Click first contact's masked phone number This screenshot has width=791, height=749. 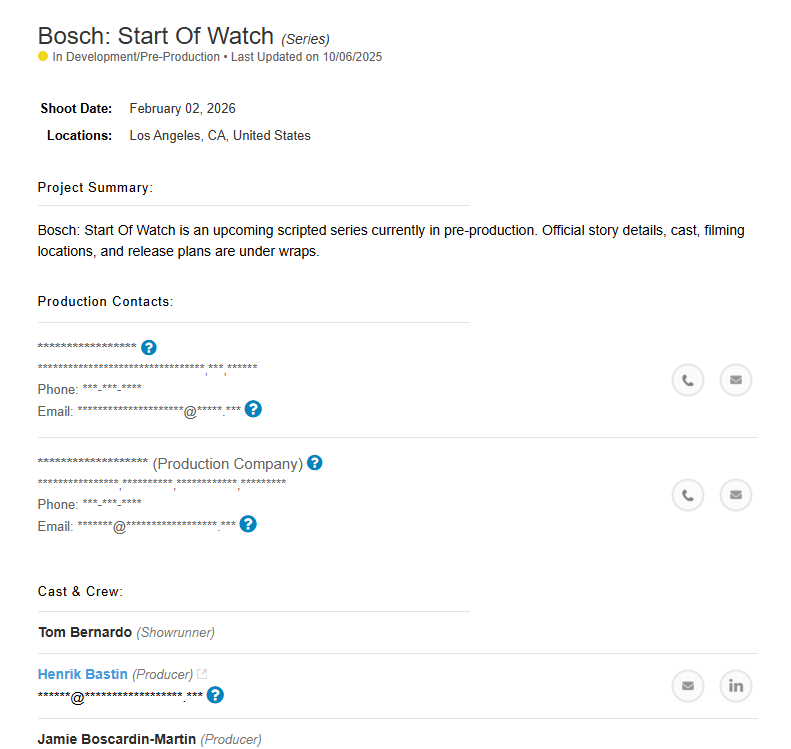pos(111,389)
